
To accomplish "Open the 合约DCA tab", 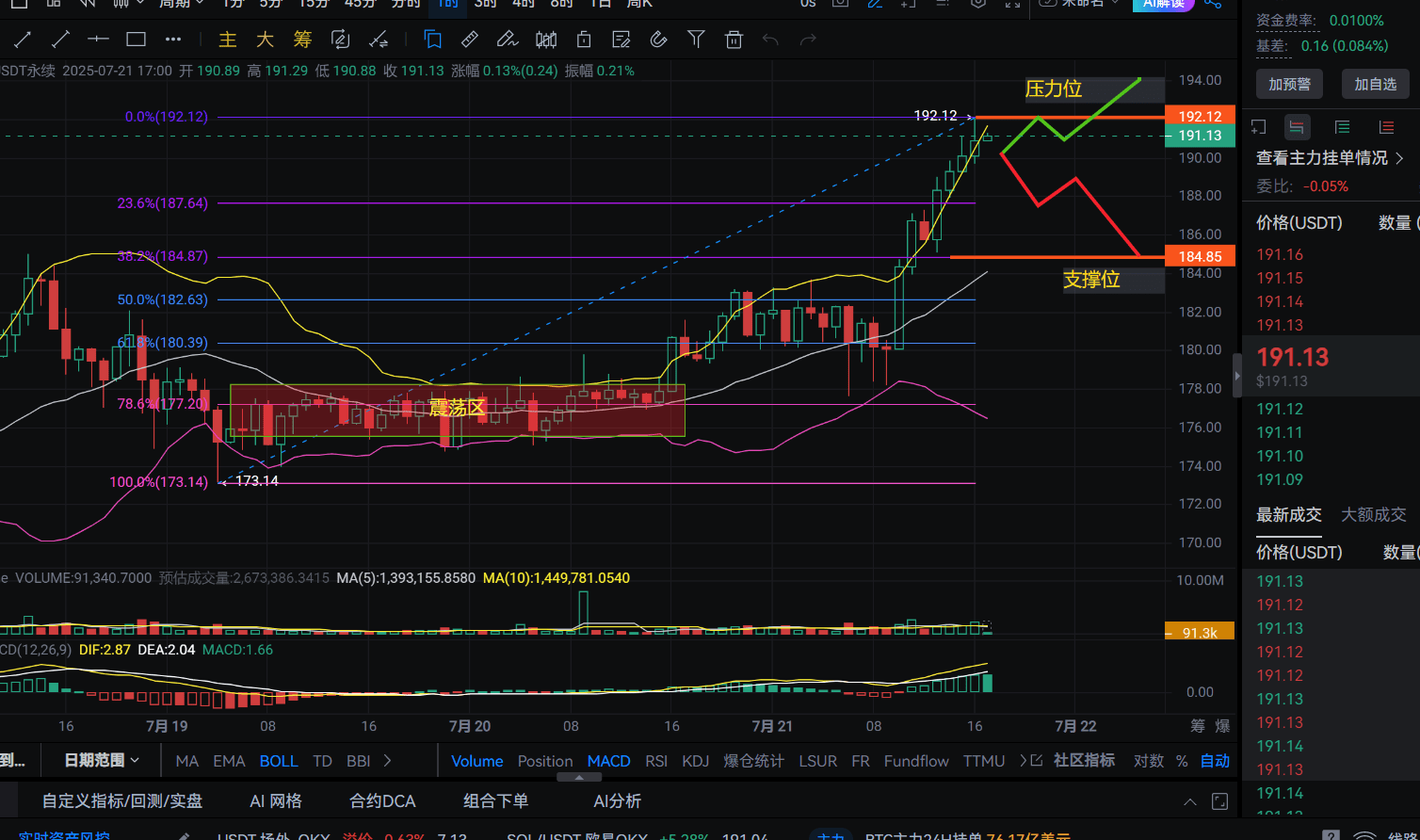I will 382,801.
